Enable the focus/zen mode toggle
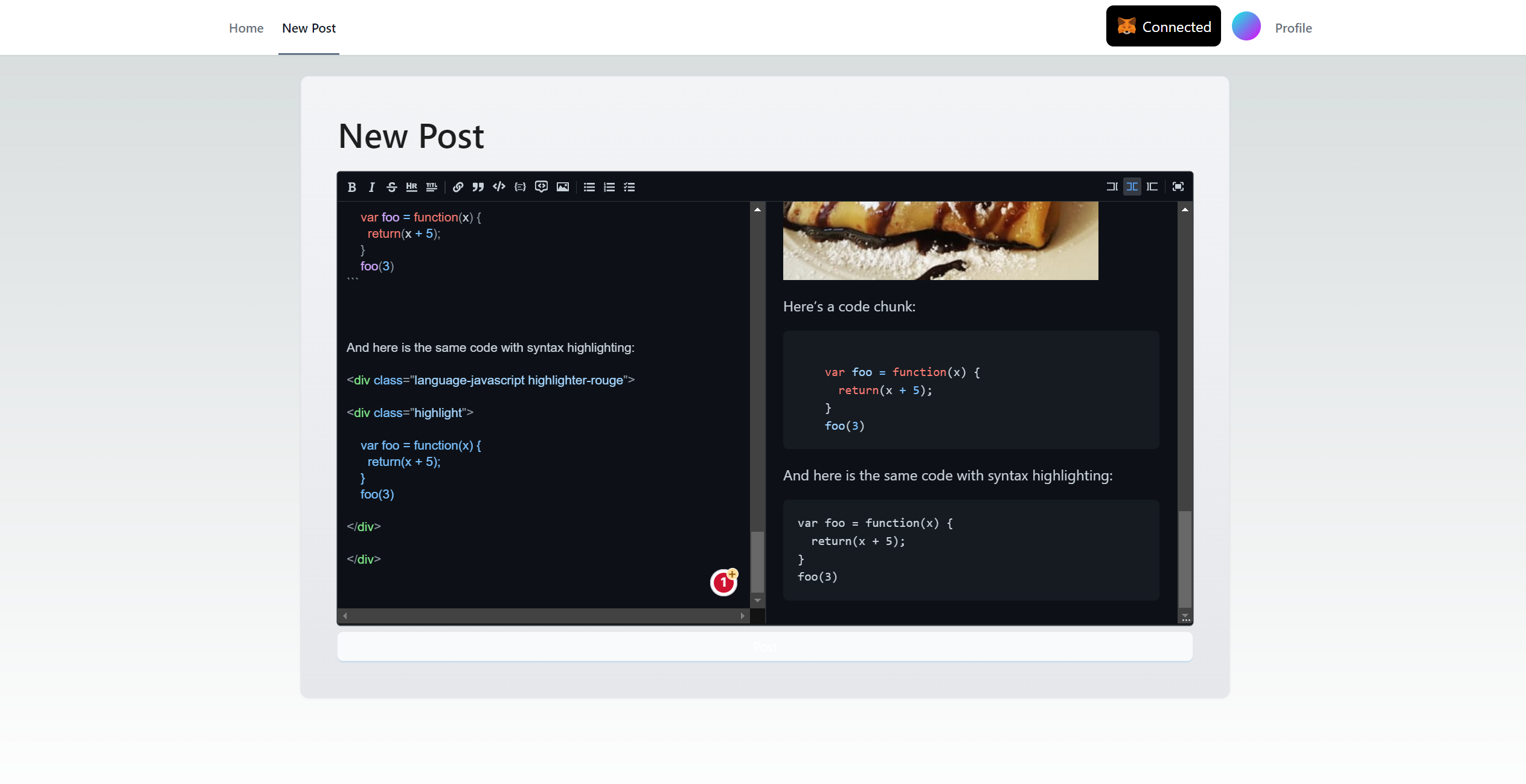Viewport: 1526px width, 784px height. pos(1180,186)
